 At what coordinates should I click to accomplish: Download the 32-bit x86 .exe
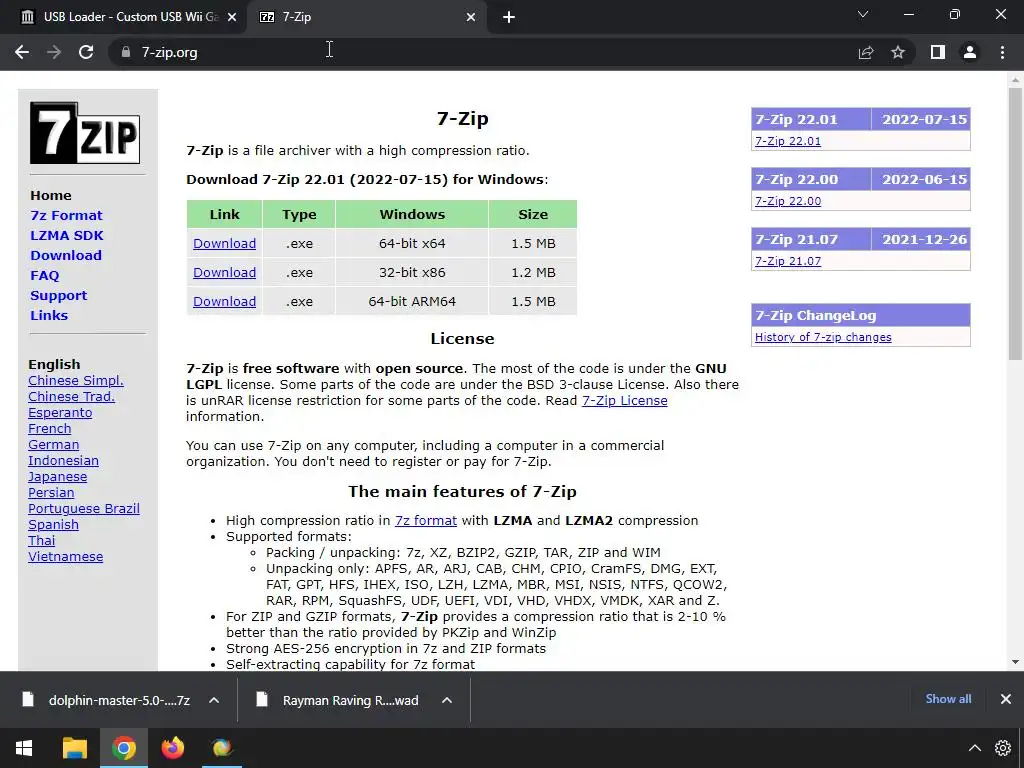pyautogui.click(x=224, y=272)
